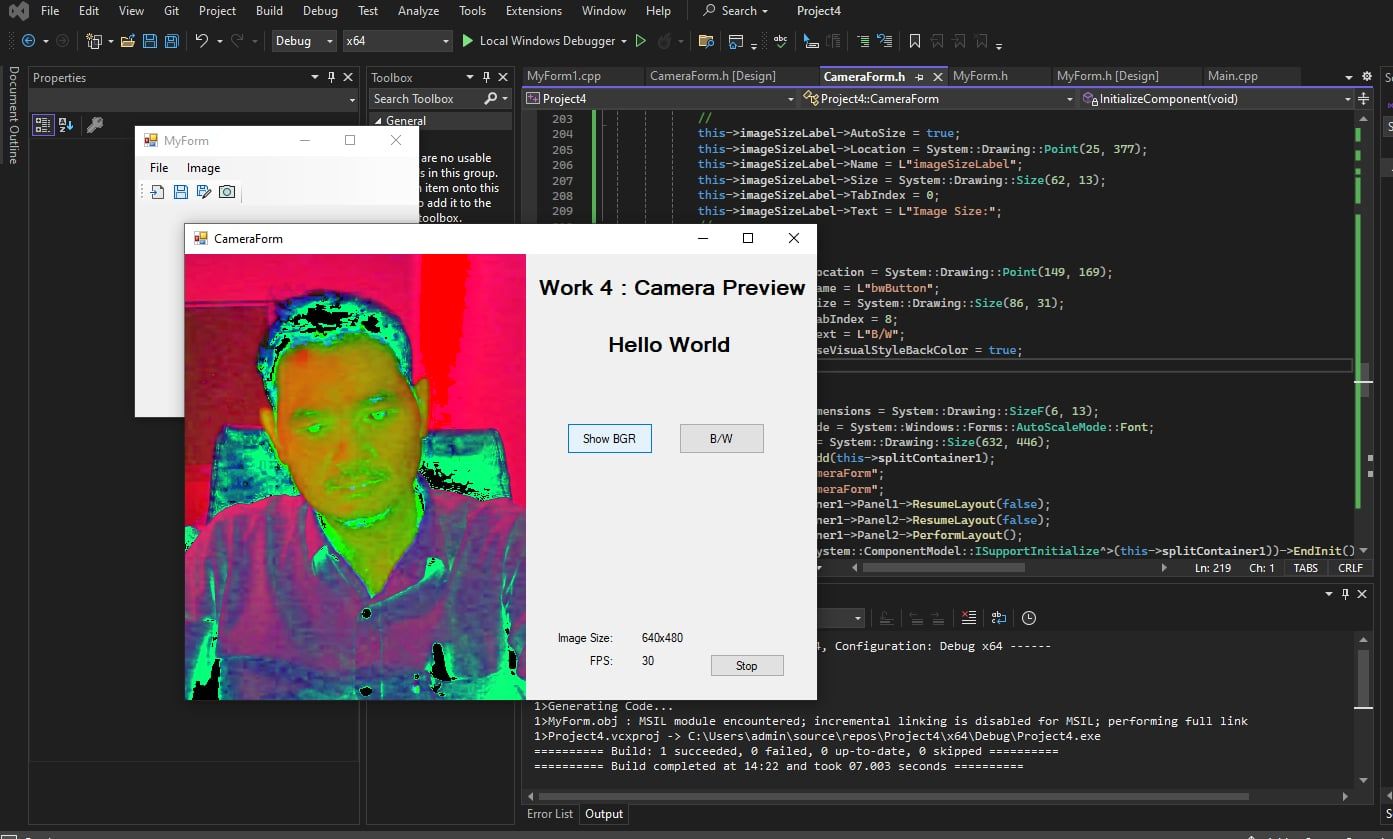Click the Ln: 219 line indicator
Viewport: 1393px width, 839px height.
(1215, 568)
